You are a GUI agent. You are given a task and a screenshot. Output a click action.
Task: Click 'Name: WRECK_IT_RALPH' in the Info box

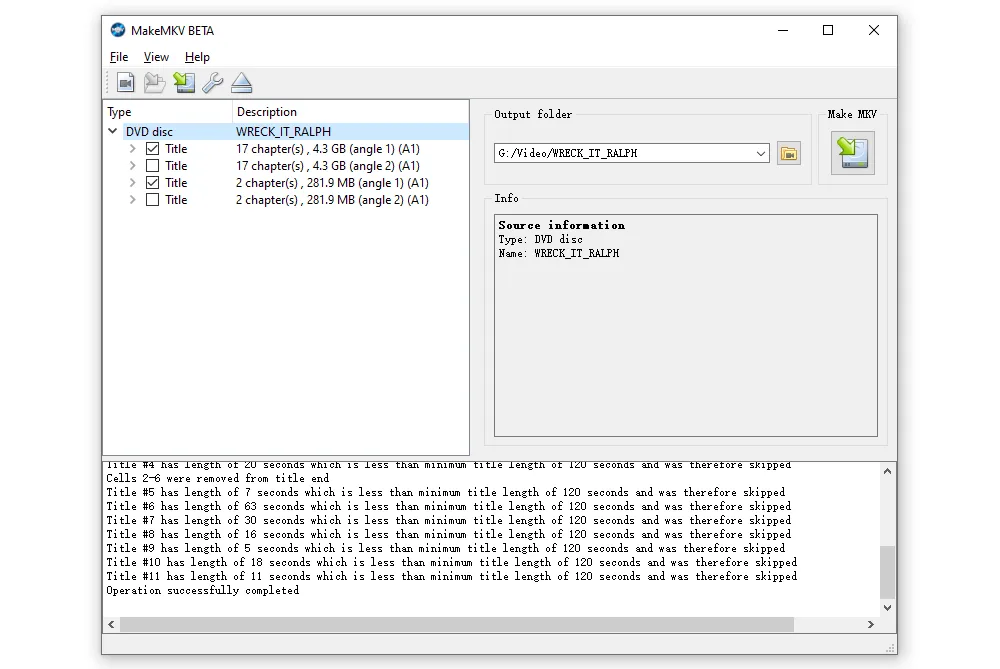click(x=559, y=253)
